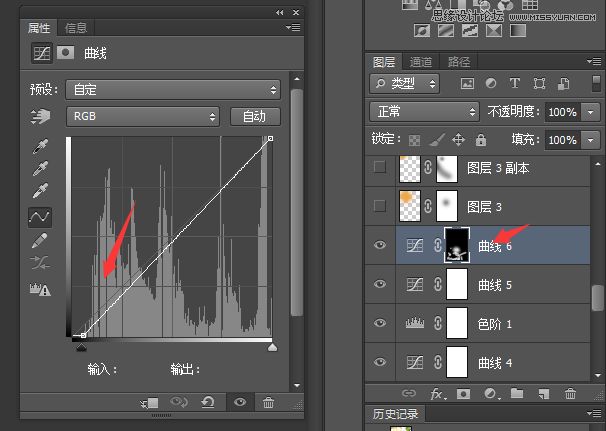Hide the 色阶 1 layer
Image resolution: width=606 pixels, height=431 pixels.
[380, 323]
